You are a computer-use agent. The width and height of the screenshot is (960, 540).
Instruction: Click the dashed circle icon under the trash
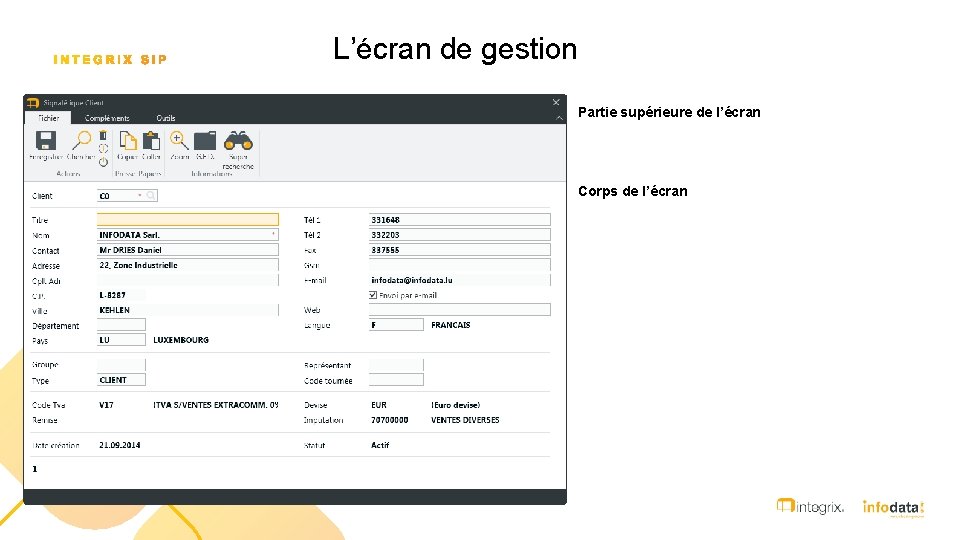[103, 149]
